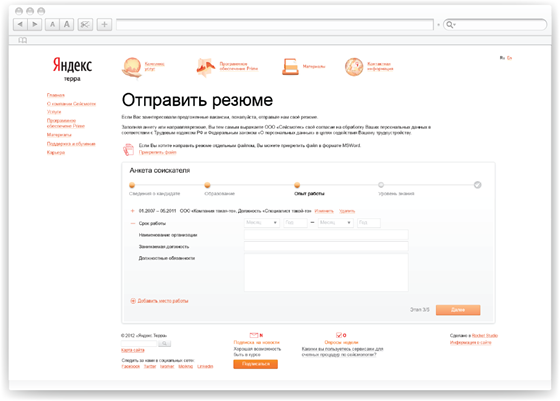Focus the browser address bar
The image size is (560, 401).
tap(275, 24)
